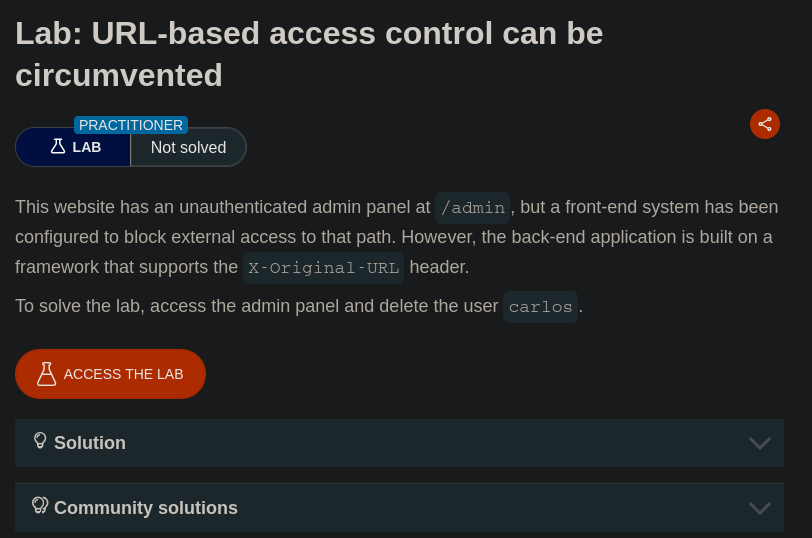Expand the Solution section chevron

(x=760, y=443)
